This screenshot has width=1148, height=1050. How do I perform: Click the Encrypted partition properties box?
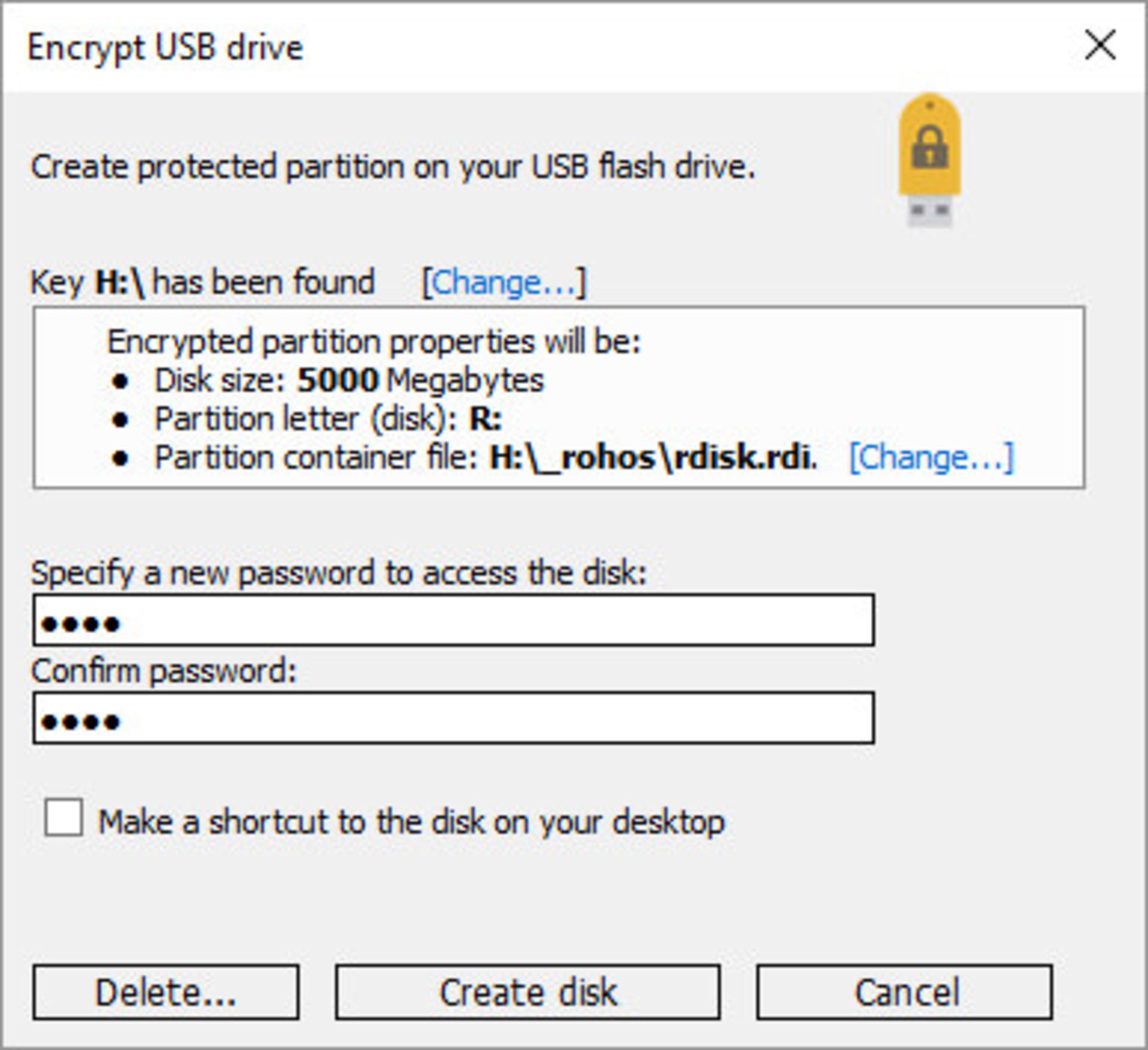[559, 398]
